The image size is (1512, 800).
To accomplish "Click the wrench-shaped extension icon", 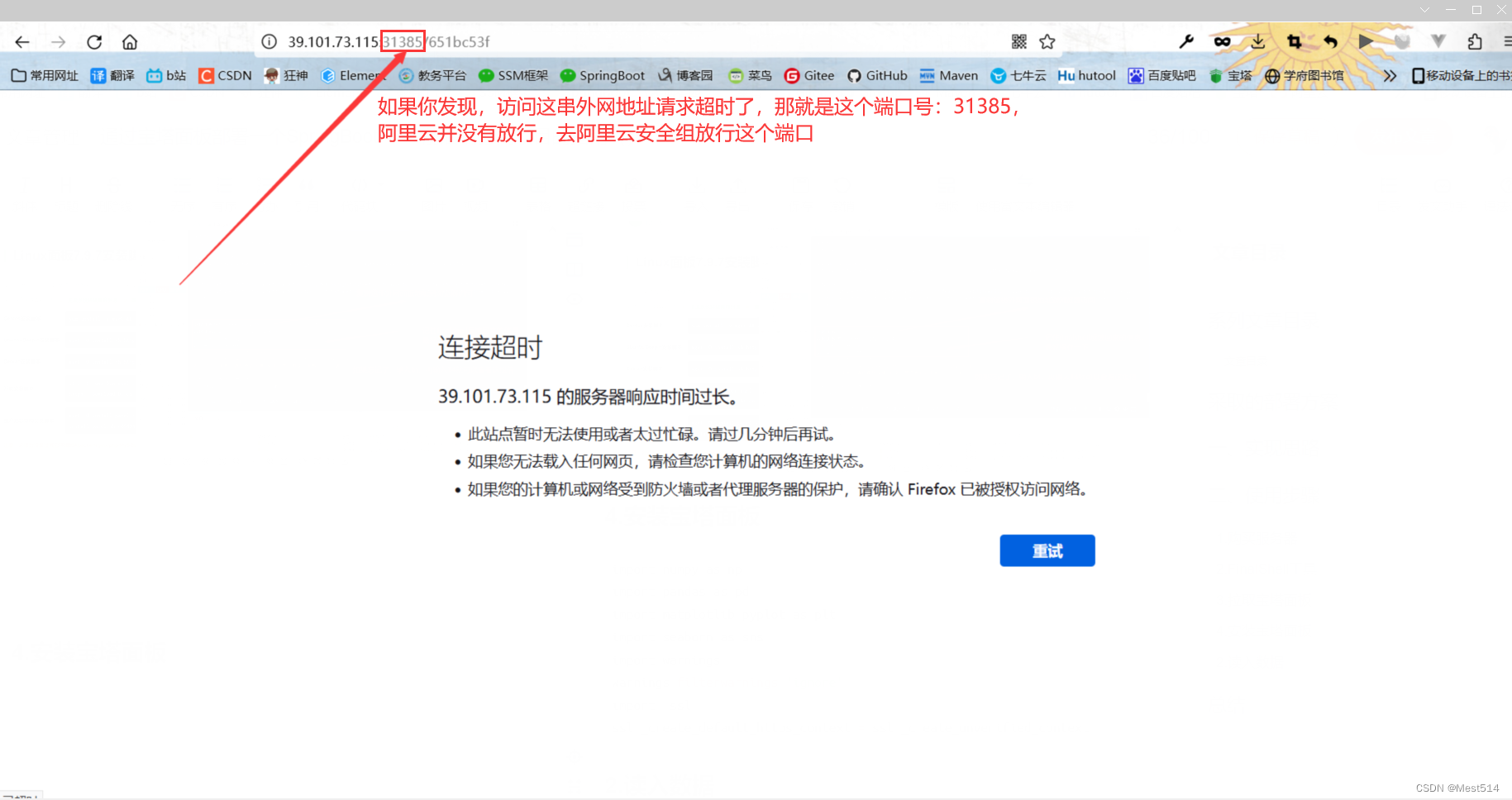I will (x=1187, y=40).
